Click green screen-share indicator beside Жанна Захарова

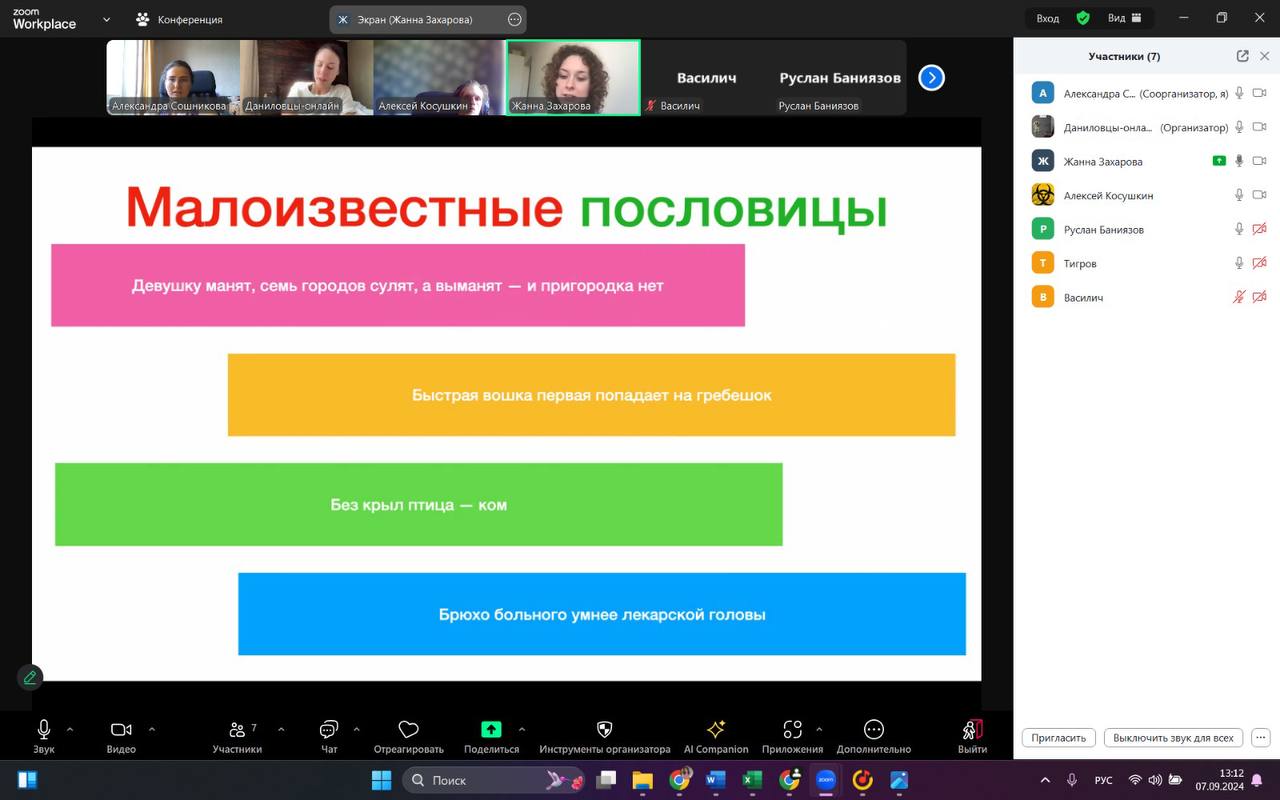pyautogui.click(x=1218, y=161)
